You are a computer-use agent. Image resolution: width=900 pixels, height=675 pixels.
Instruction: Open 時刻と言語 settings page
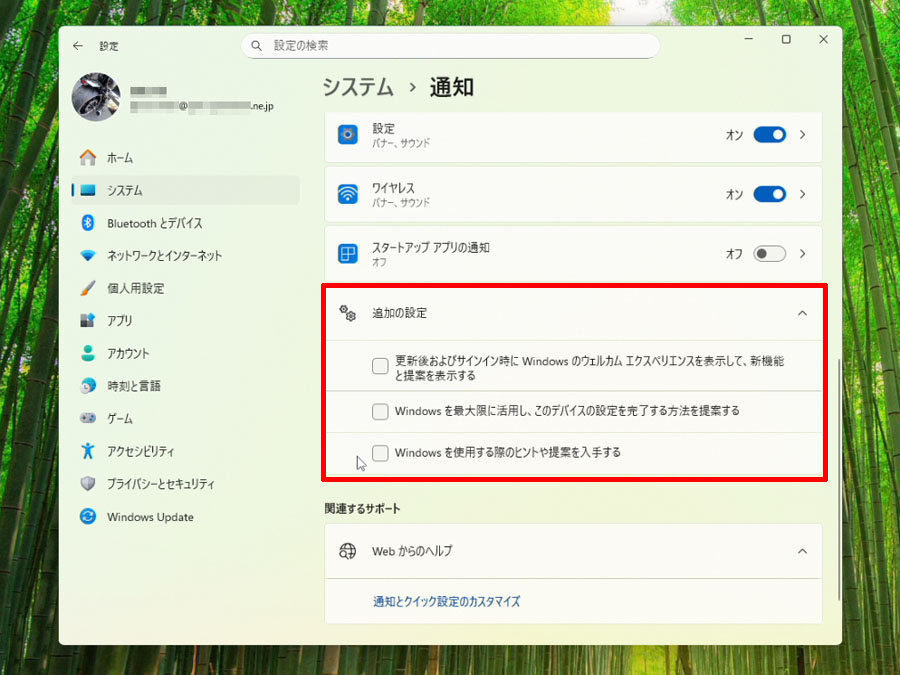tap(185, 386)
